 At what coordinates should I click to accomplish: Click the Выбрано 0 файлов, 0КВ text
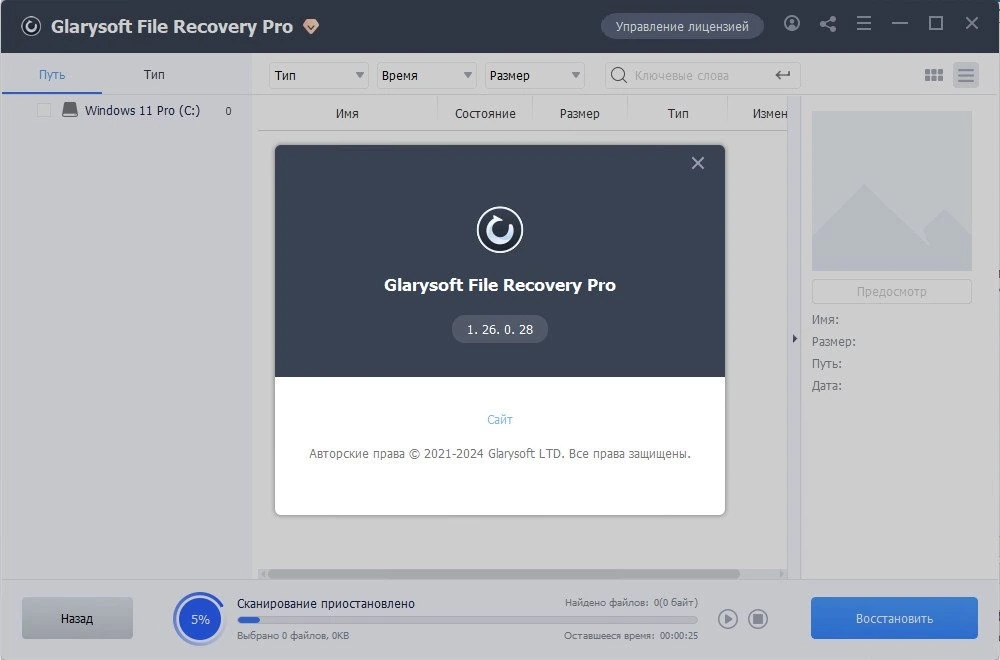coord(293,636)
